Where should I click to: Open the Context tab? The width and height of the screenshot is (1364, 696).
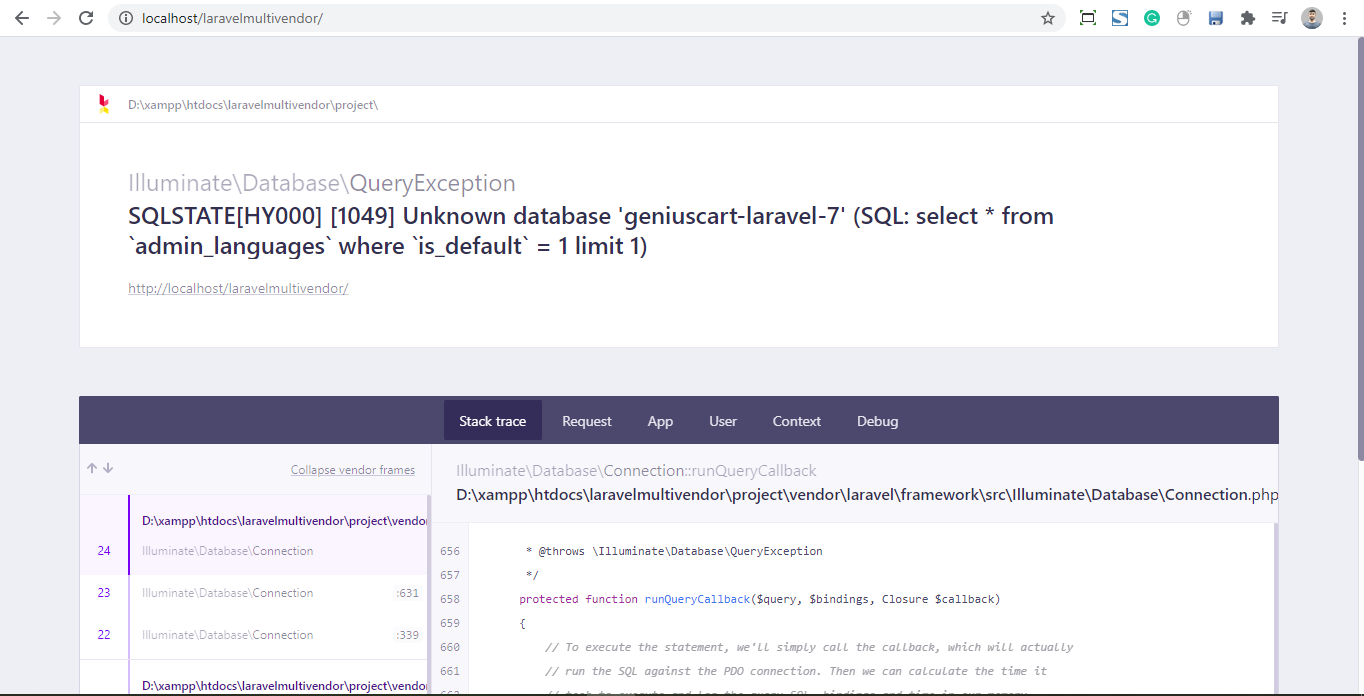(x=797, y=421)
